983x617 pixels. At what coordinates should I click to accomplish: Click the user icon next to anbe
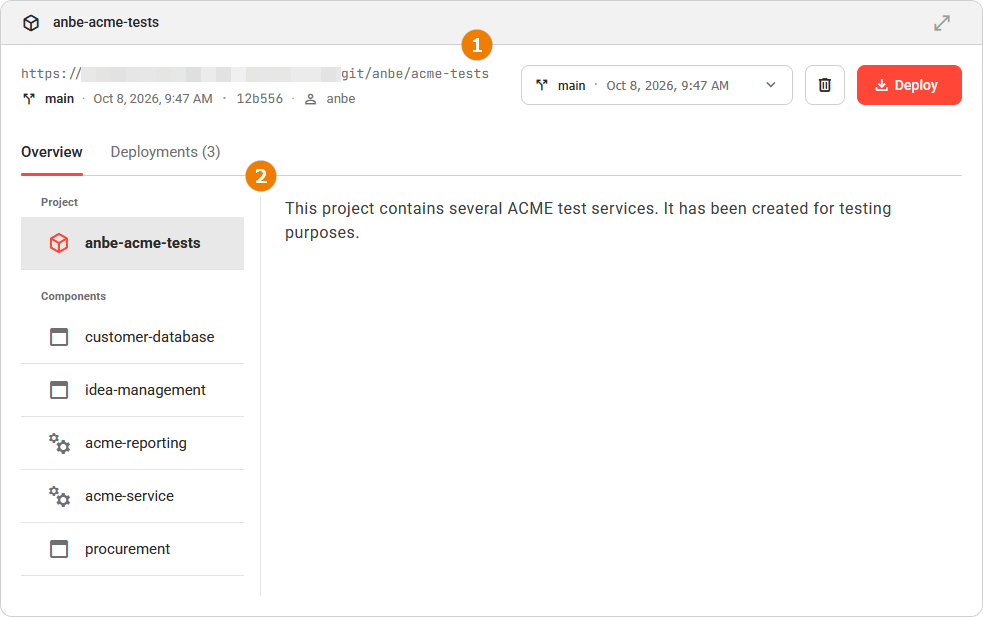coord(310,99)
